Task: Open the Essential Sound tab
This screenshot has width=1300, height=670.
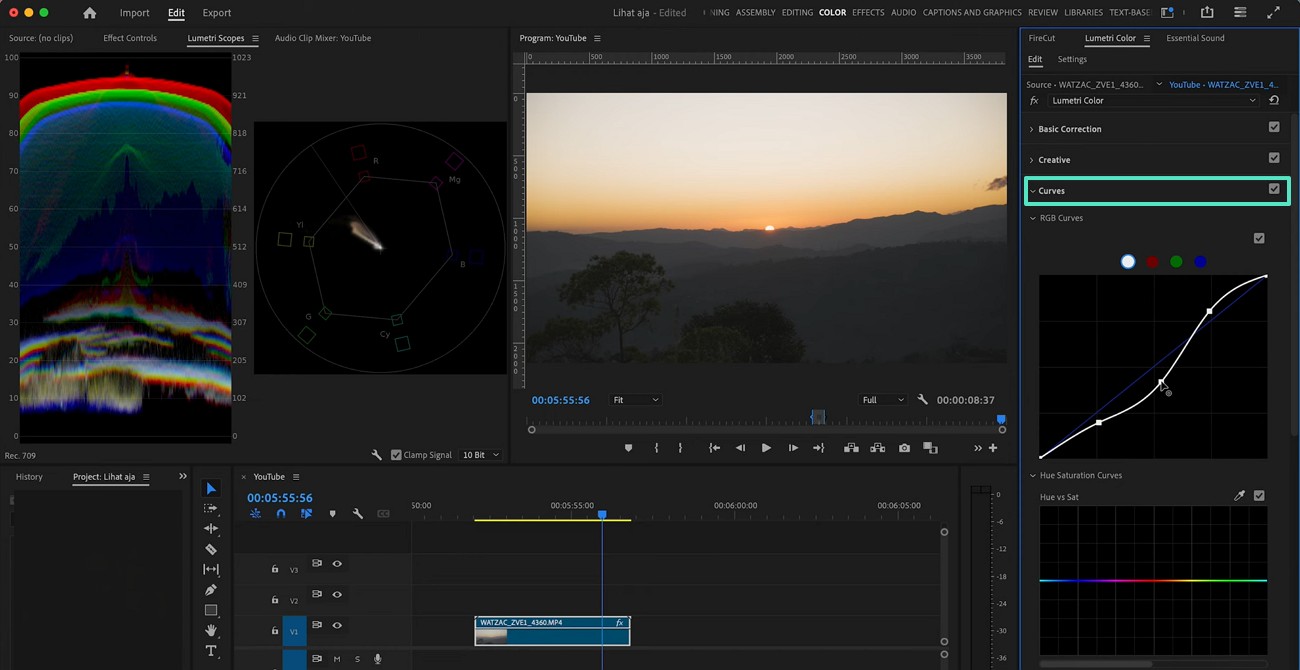Action: (1195, 38)
